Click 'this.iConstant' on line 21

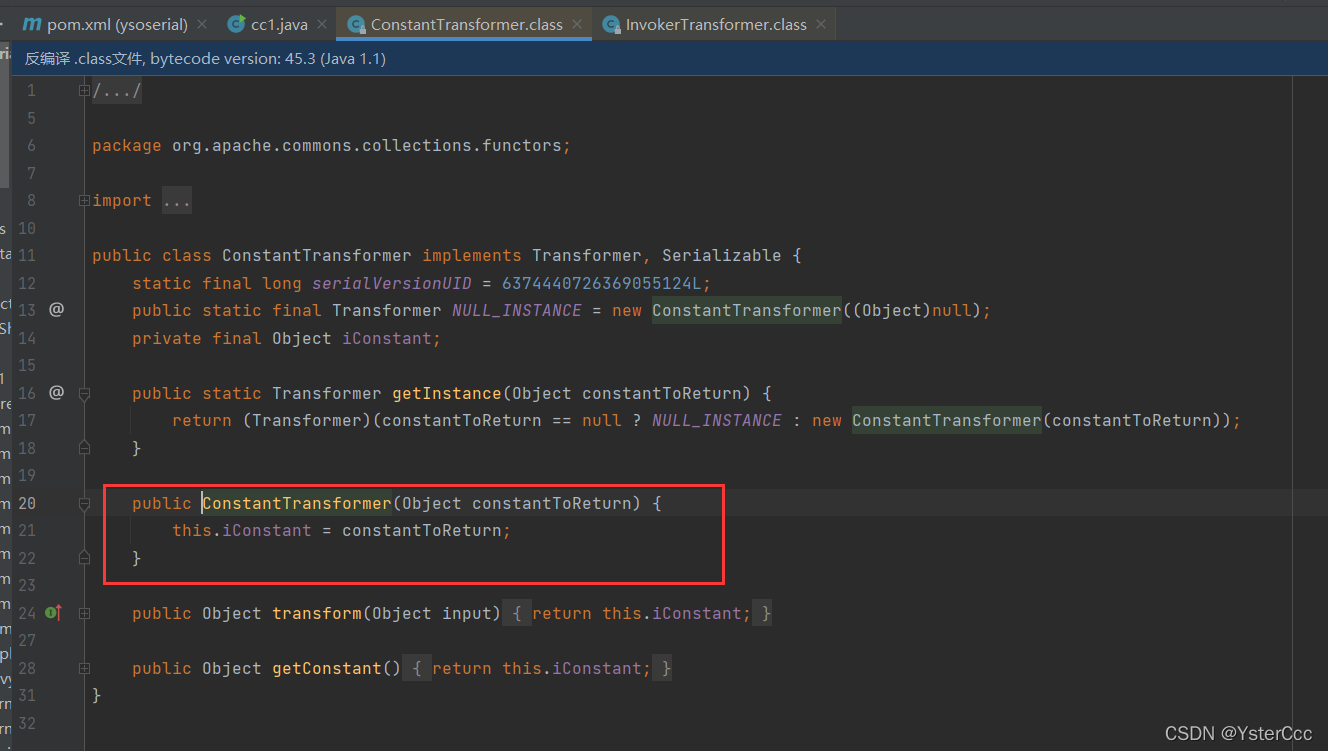click(242, 531)
